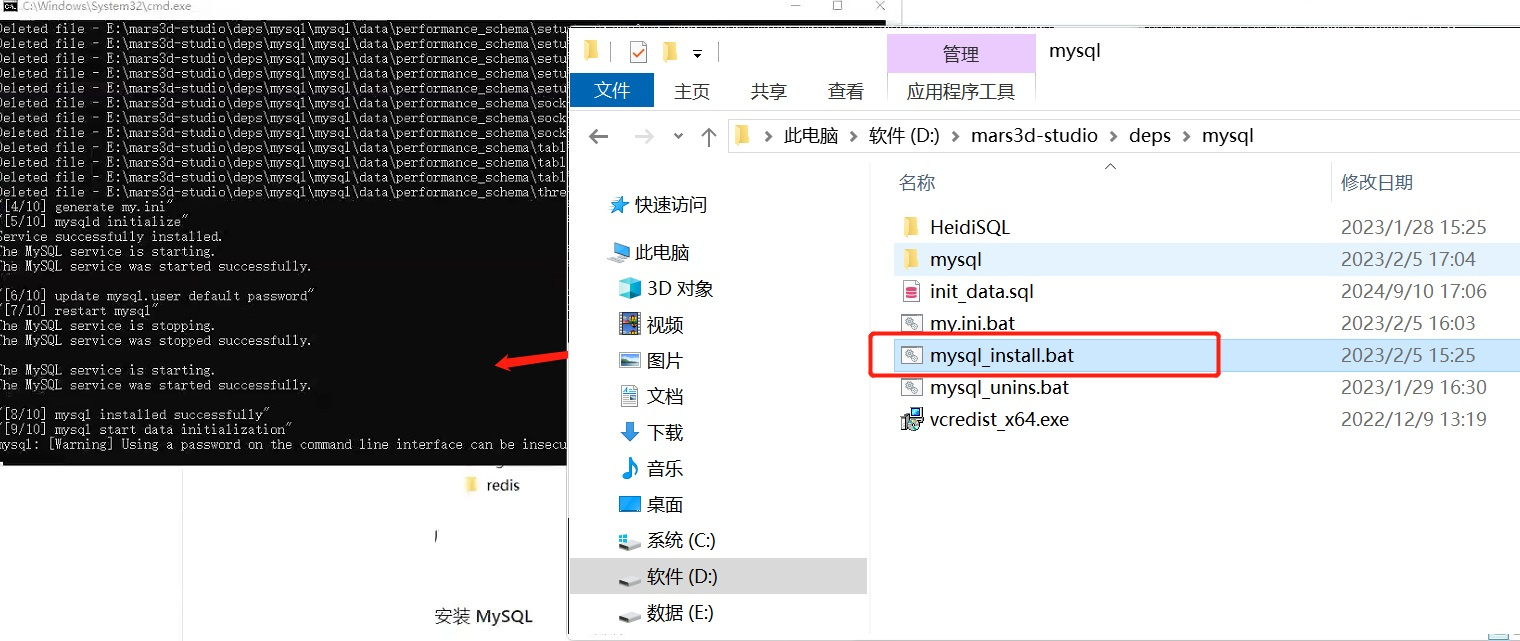Sort files by the 名称 column header
1520x641 pixels.
917,182
